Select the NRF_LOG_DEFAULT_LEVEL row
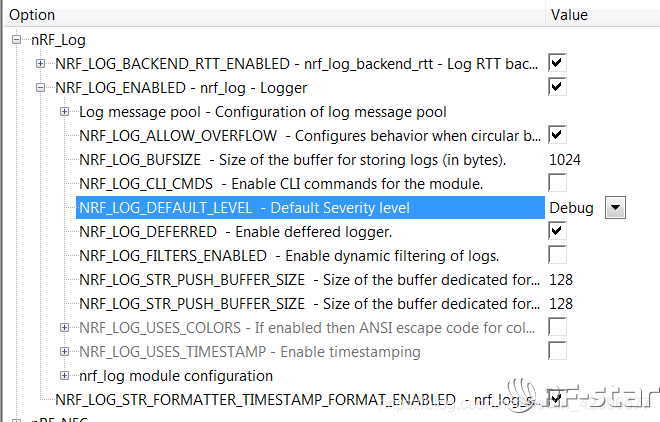 click(x=244, y=207)
